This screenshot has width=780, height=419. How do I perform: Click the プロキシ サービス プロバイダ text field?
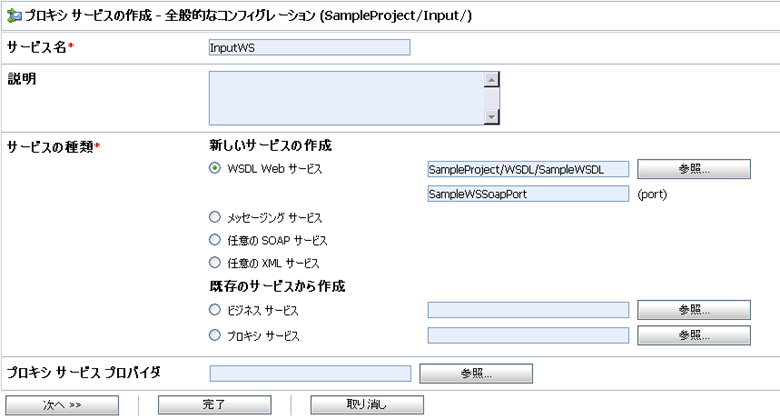[x=310, y=374]
